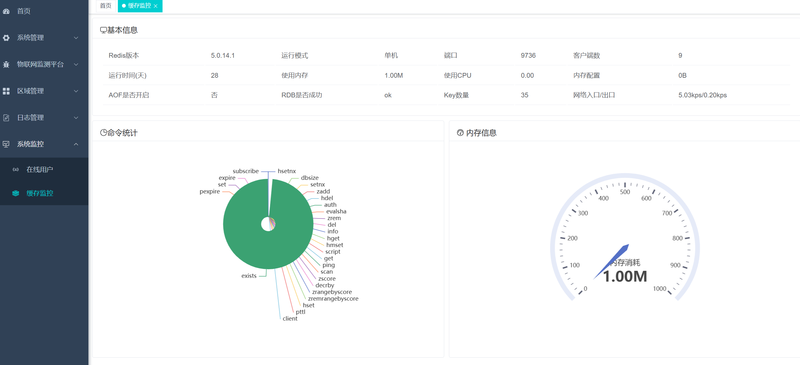
Task: Open the 区域管理 sidebar menu
Action: click(44, 91)
